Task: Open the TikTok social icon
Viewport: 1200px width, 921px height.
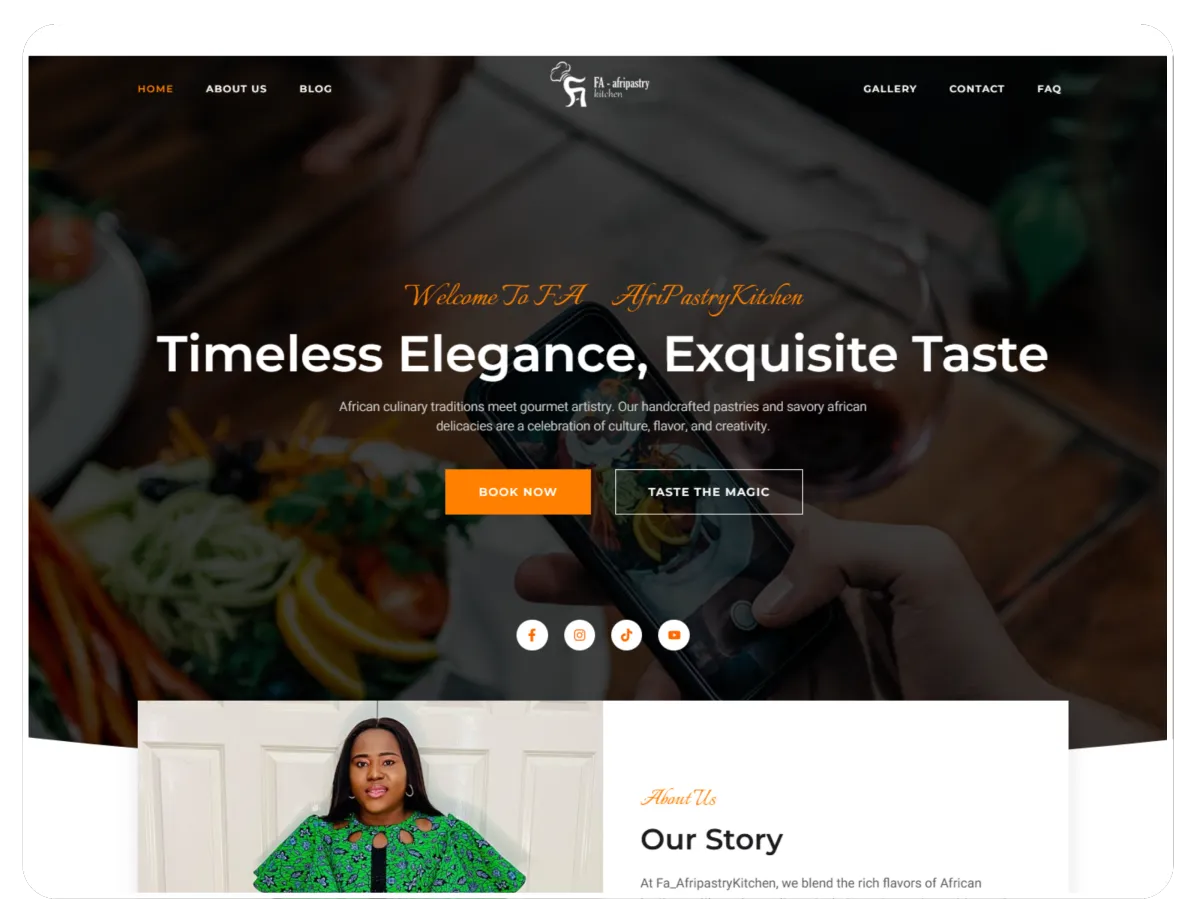Action: coord(626,635)
